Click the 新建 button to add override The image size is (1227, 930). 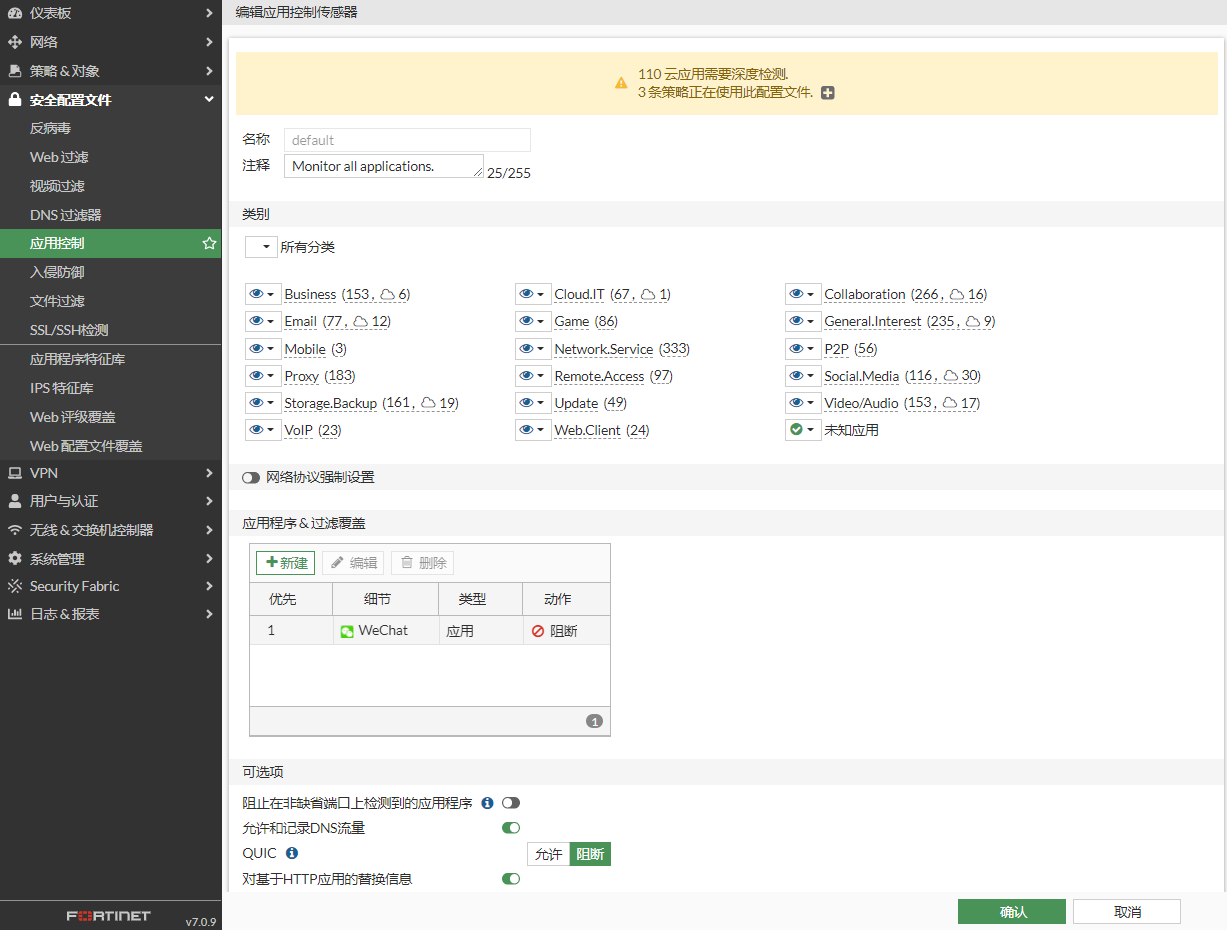pos(285,563)
